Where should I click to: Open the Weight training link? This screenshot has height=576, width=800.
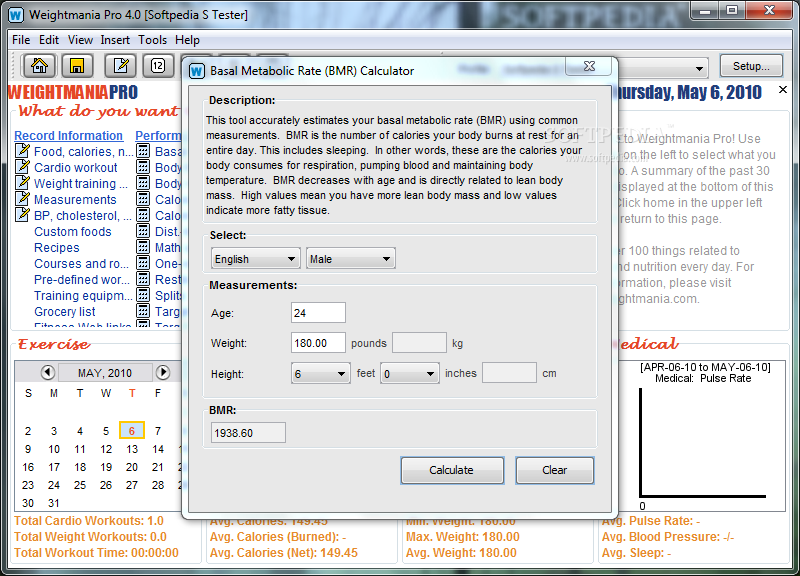pyautogui.click(x=81, y=183)
